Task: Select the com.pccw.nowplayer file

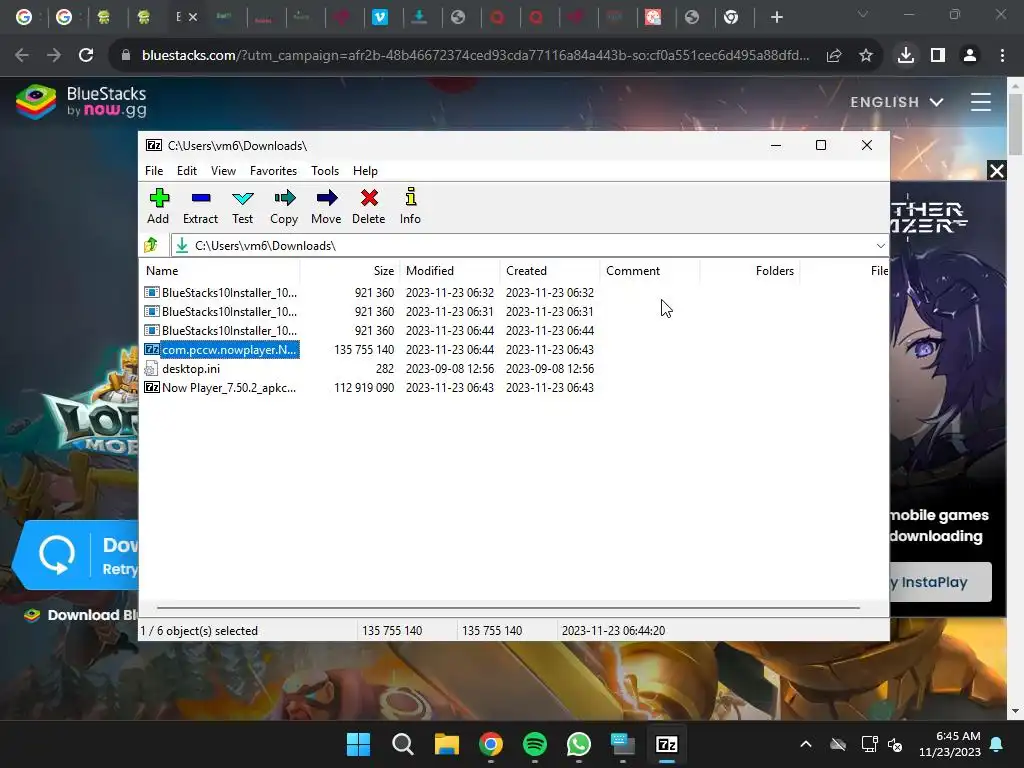Action: pyautogui.click(x=221, y=349)
